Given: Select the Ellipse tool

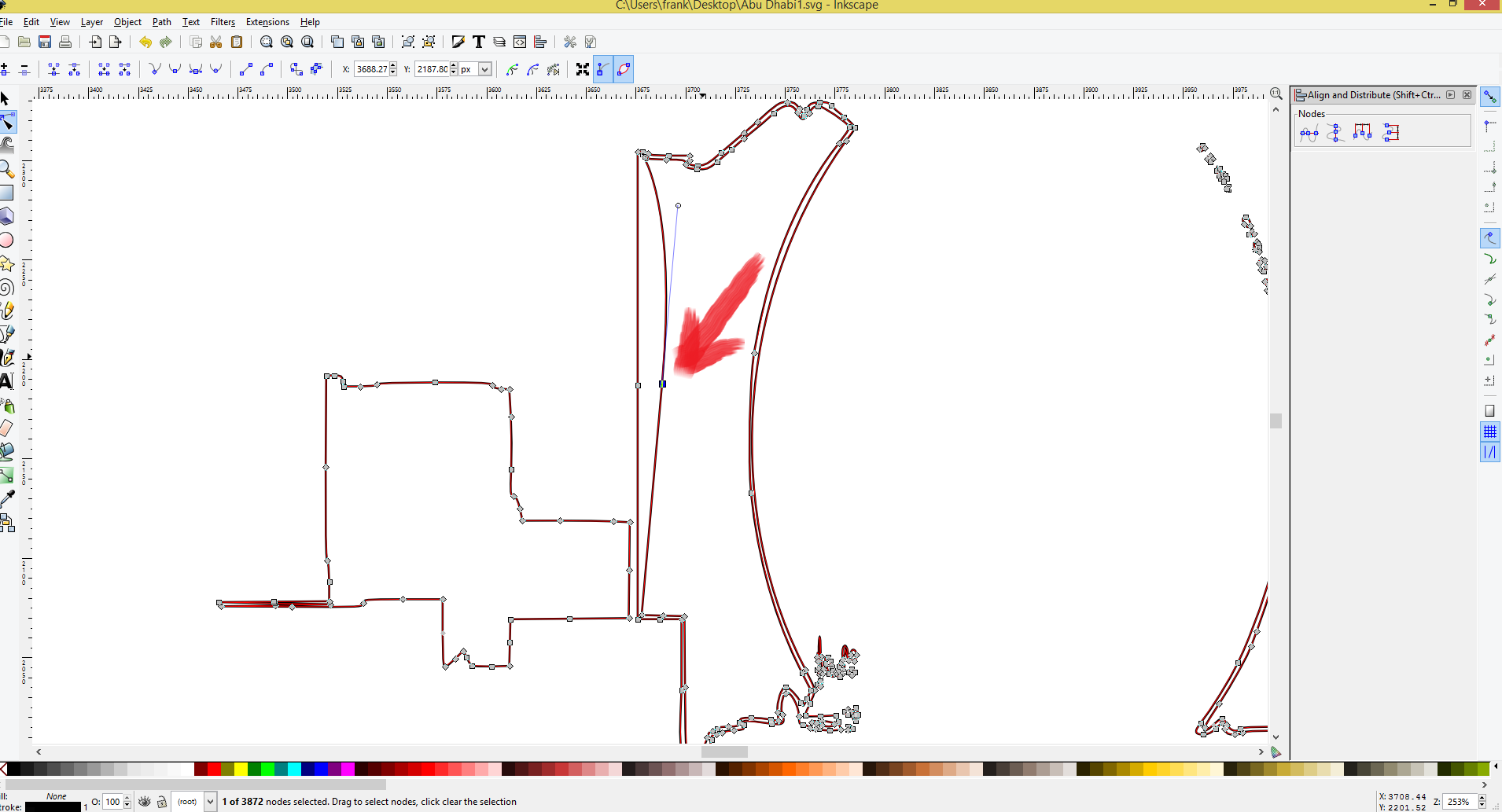Looking at the screenshot, I should click(7, 240).
